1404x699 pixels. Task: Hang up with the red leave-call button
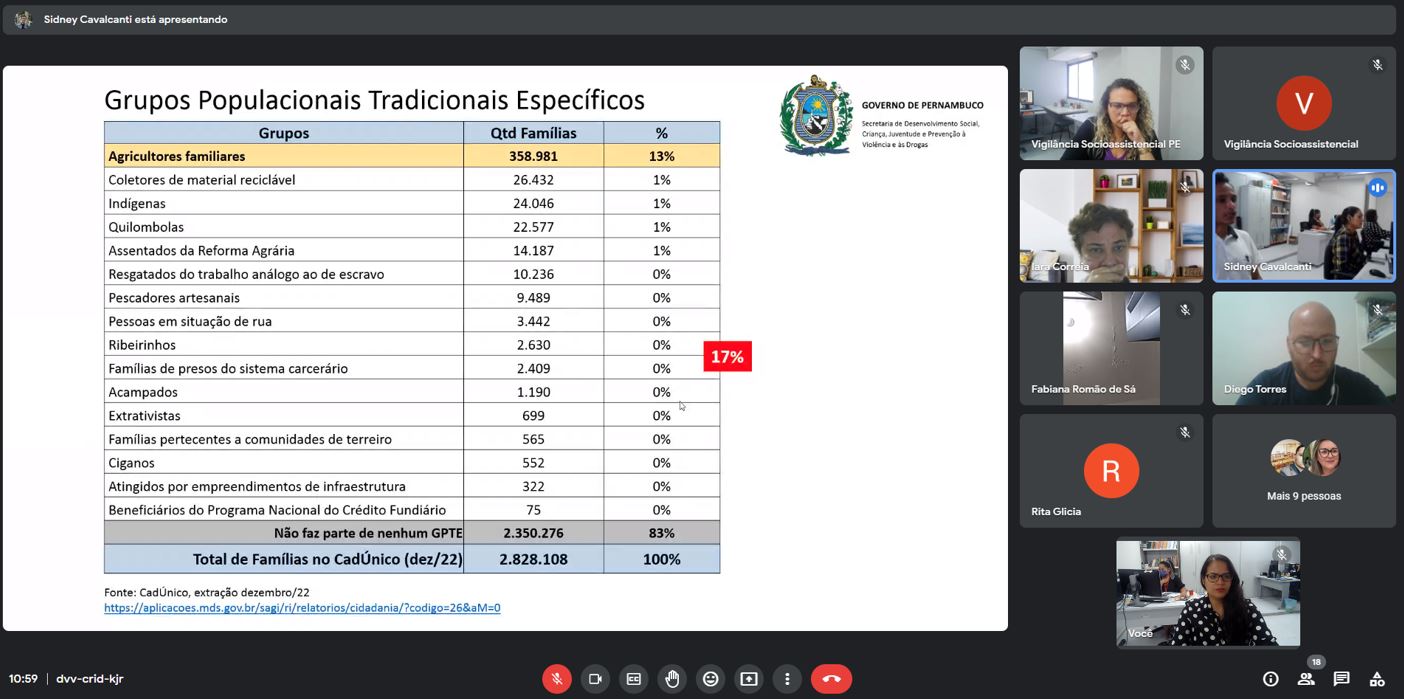tap(831, 679)
